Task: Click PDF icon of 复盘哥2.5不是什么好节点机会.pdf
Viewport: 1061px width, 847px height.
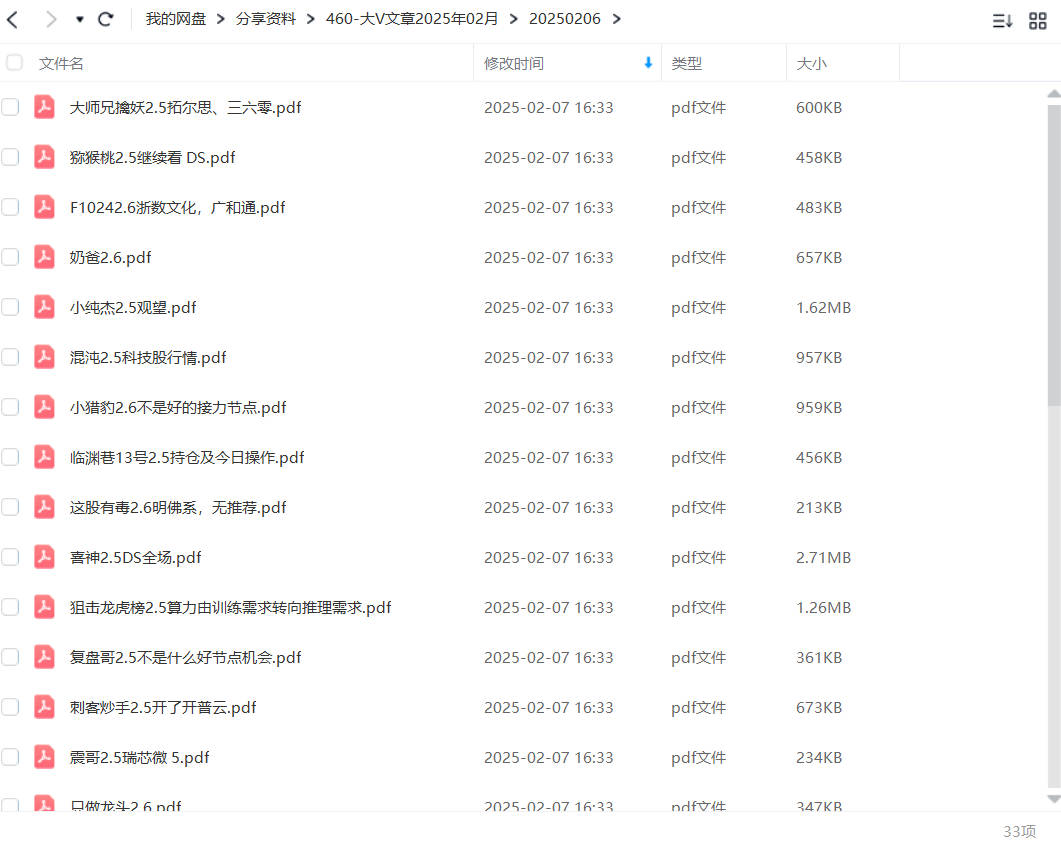Action: pos(45,658)
